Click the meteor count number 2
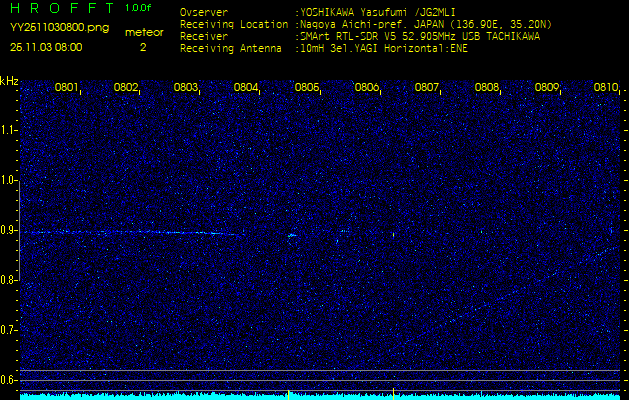Screen dimensions: 629x400 click(x=143, y=47)
